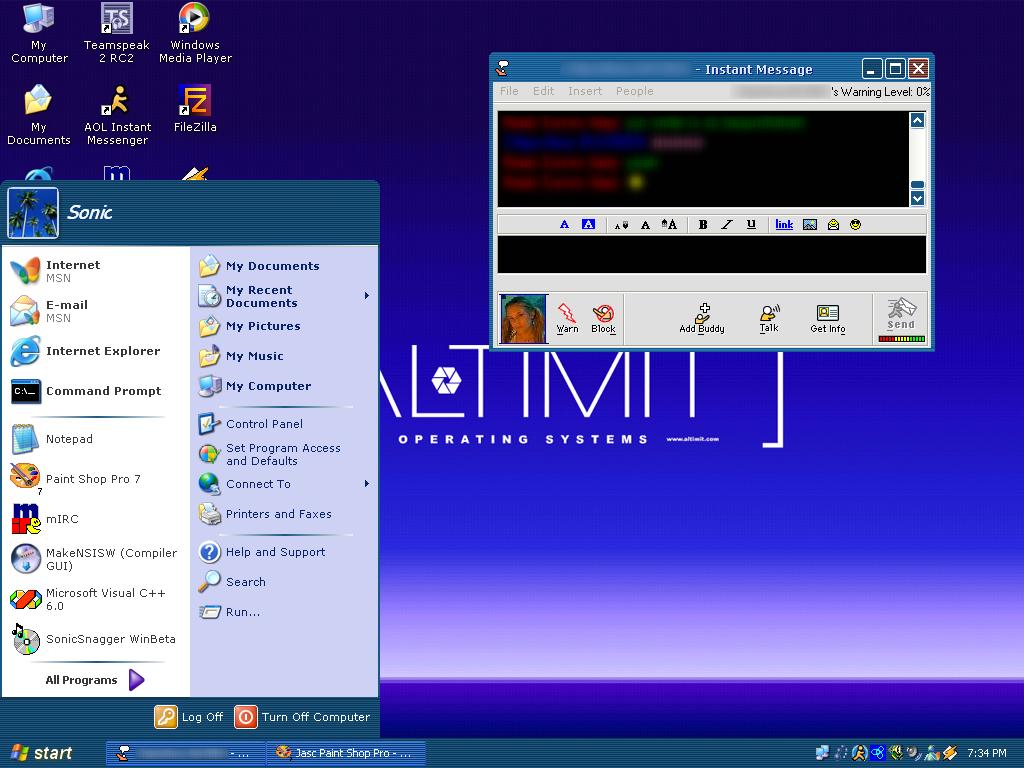This screenshot has width=1024, height=768.
Task: Toggle bold text formatting
Action: (703, 225)
